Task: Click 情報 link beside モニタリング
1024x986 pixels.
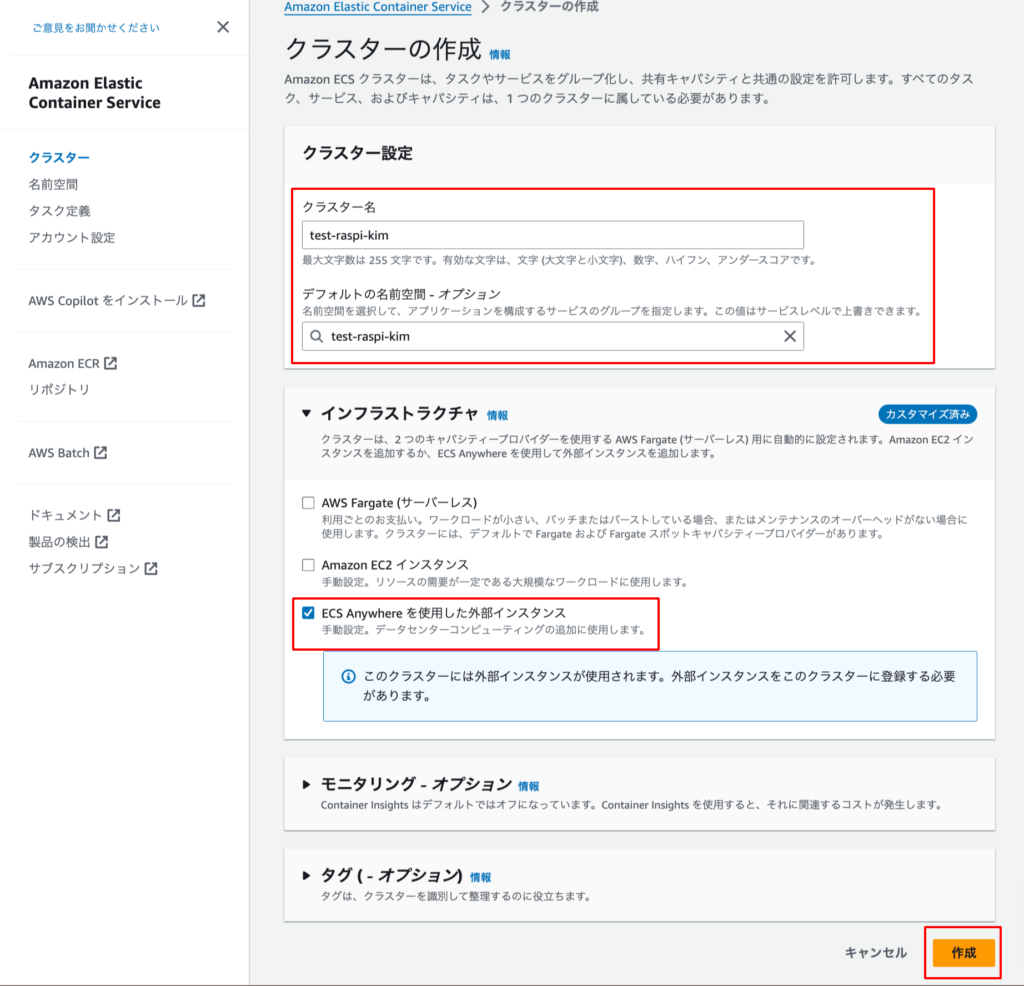Action: point(529,786)
